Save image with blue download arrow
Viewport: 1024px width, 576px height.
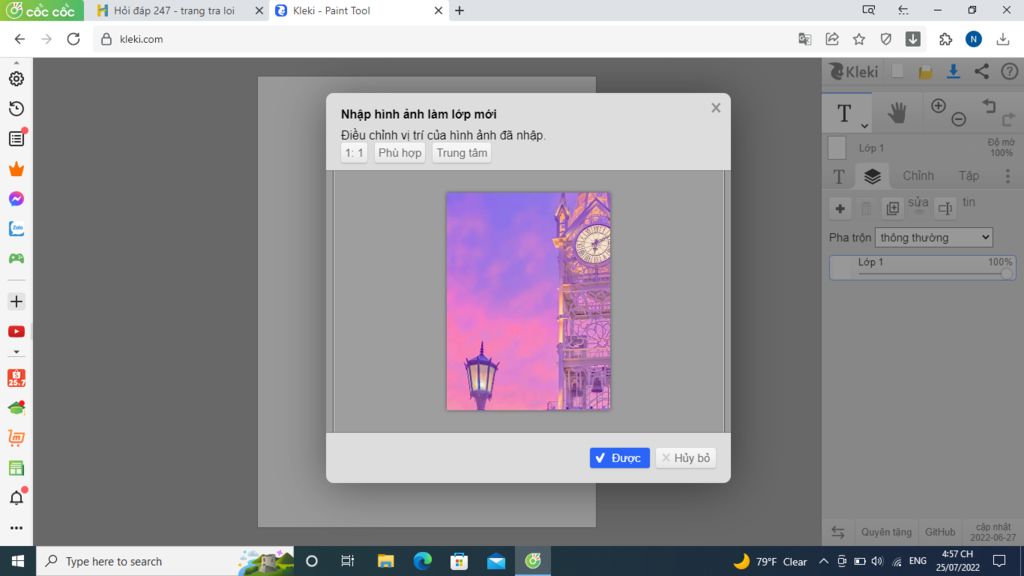coord(953,72)
